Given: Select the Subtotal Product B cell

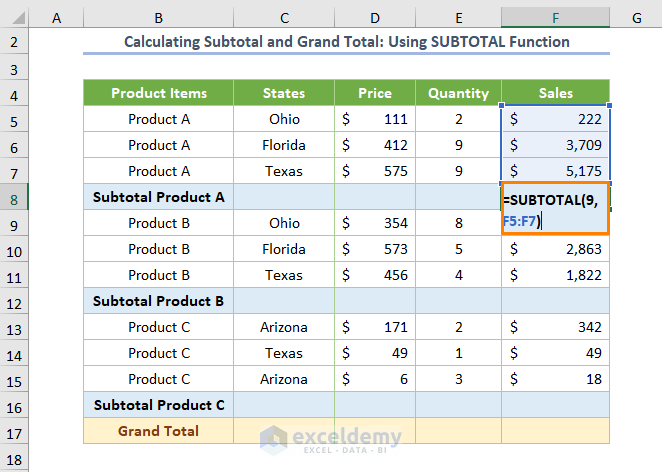Looking at the screenshot, I should click(x=159, y=301).
